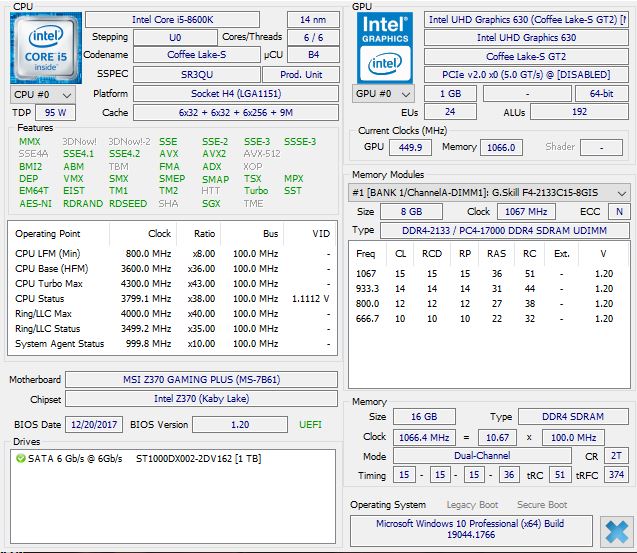Select the CPU Status row
Viewport: 637px width, 553px height.
point(172,299)
